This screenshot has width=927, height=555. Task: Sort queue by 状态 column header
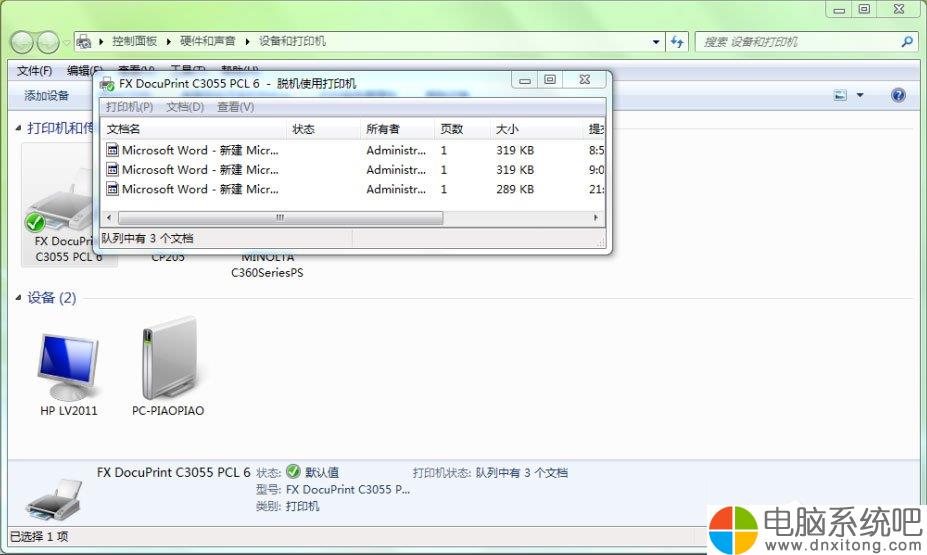point(323,129)
